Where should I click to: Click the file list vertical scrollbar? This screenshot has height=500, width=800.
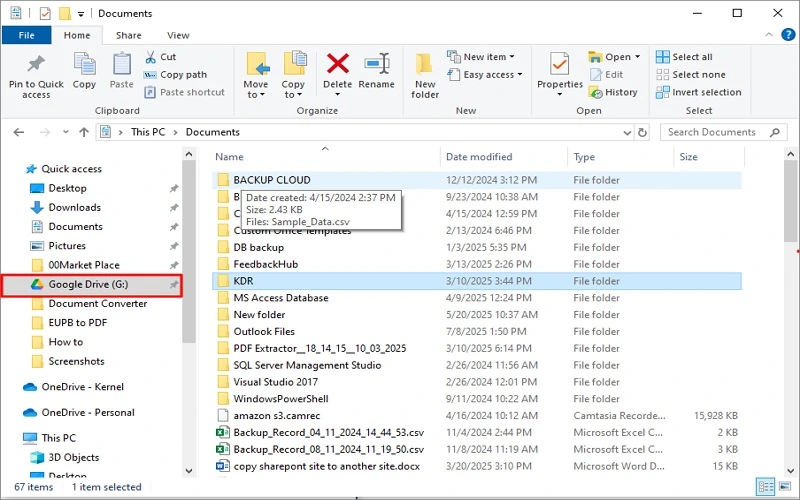791,200
